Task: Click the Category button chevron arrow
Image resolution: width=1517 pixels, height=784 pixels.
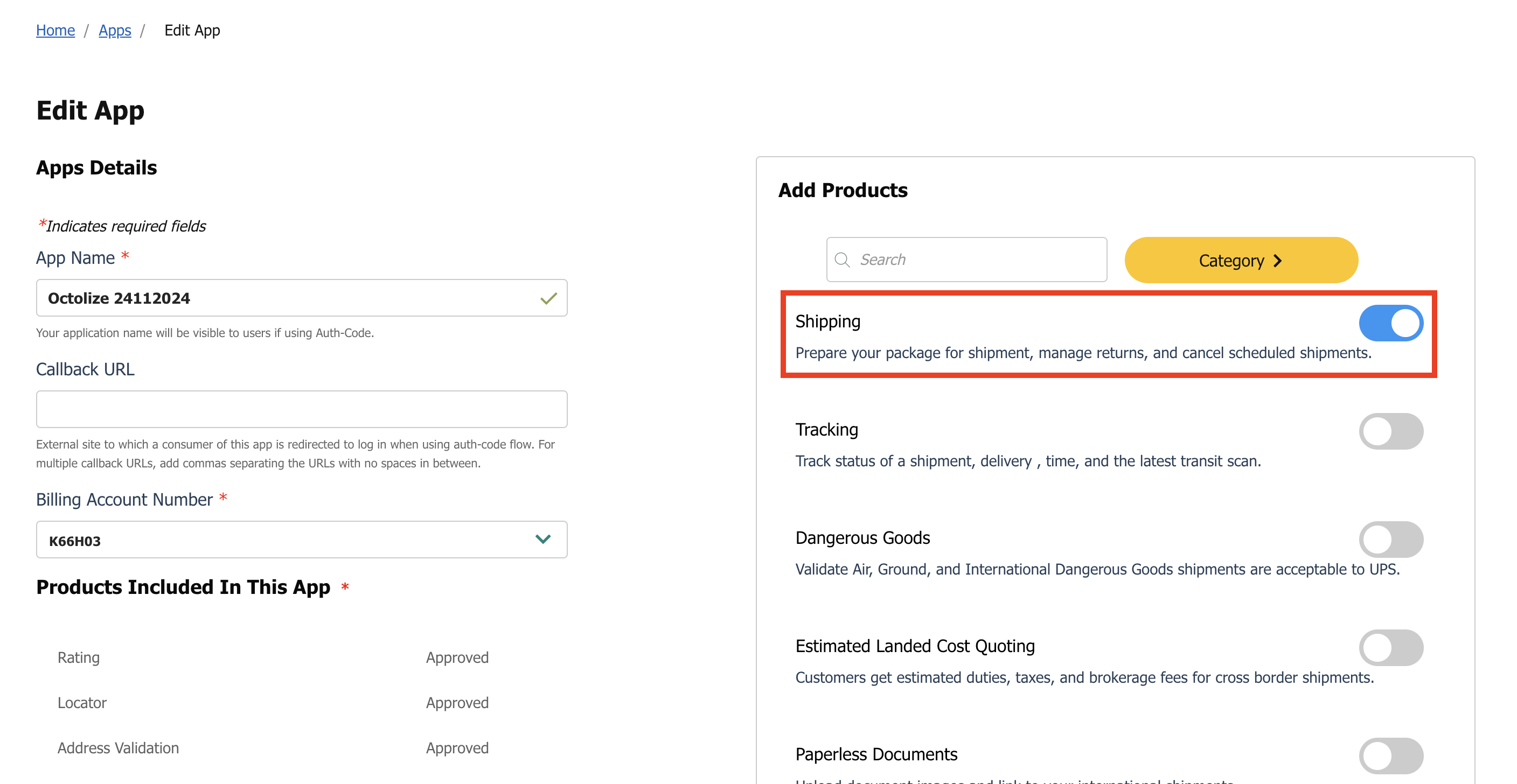Action: tap(1277, 261)
